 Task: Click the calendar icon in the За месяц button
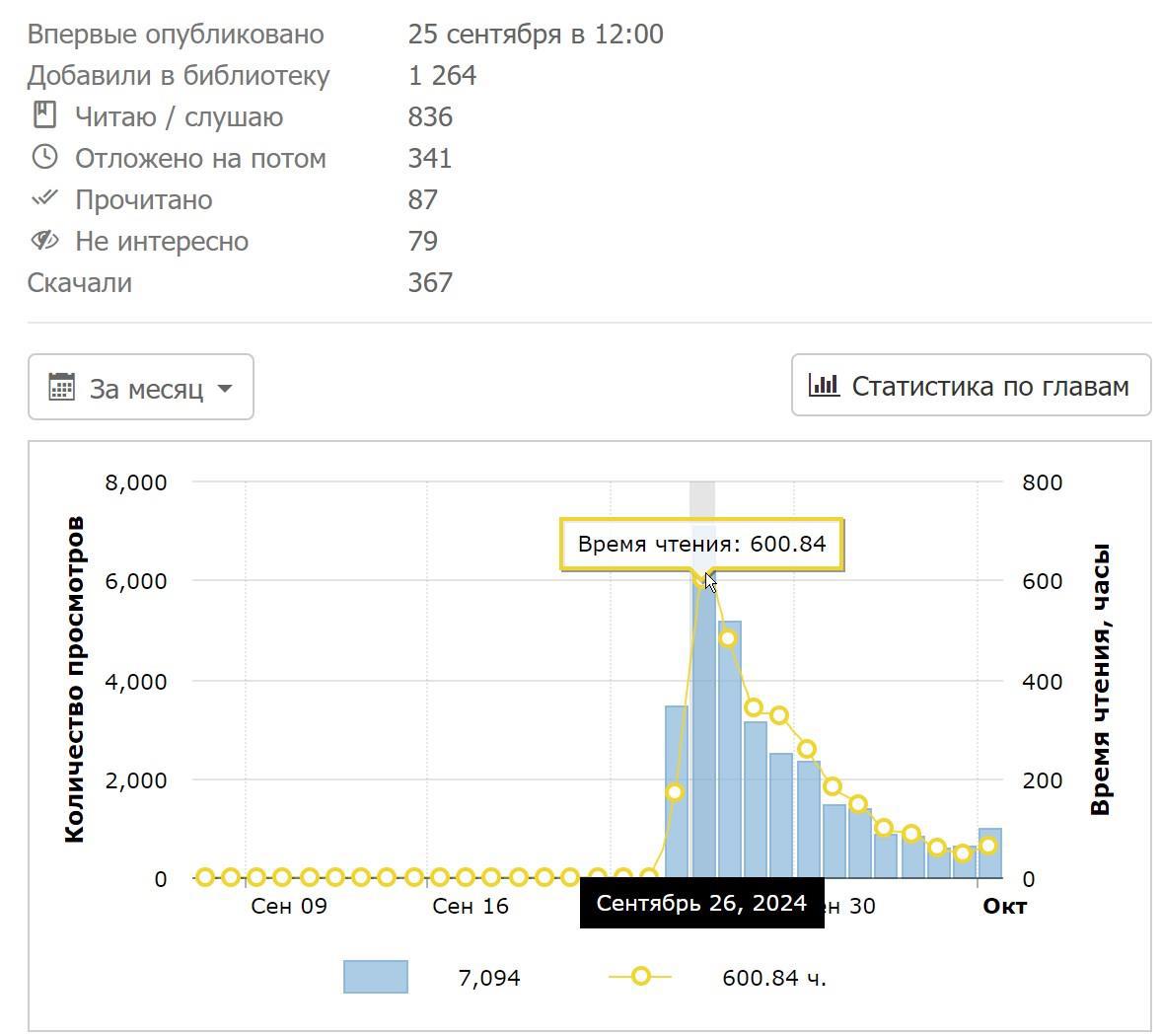(61, 387)
